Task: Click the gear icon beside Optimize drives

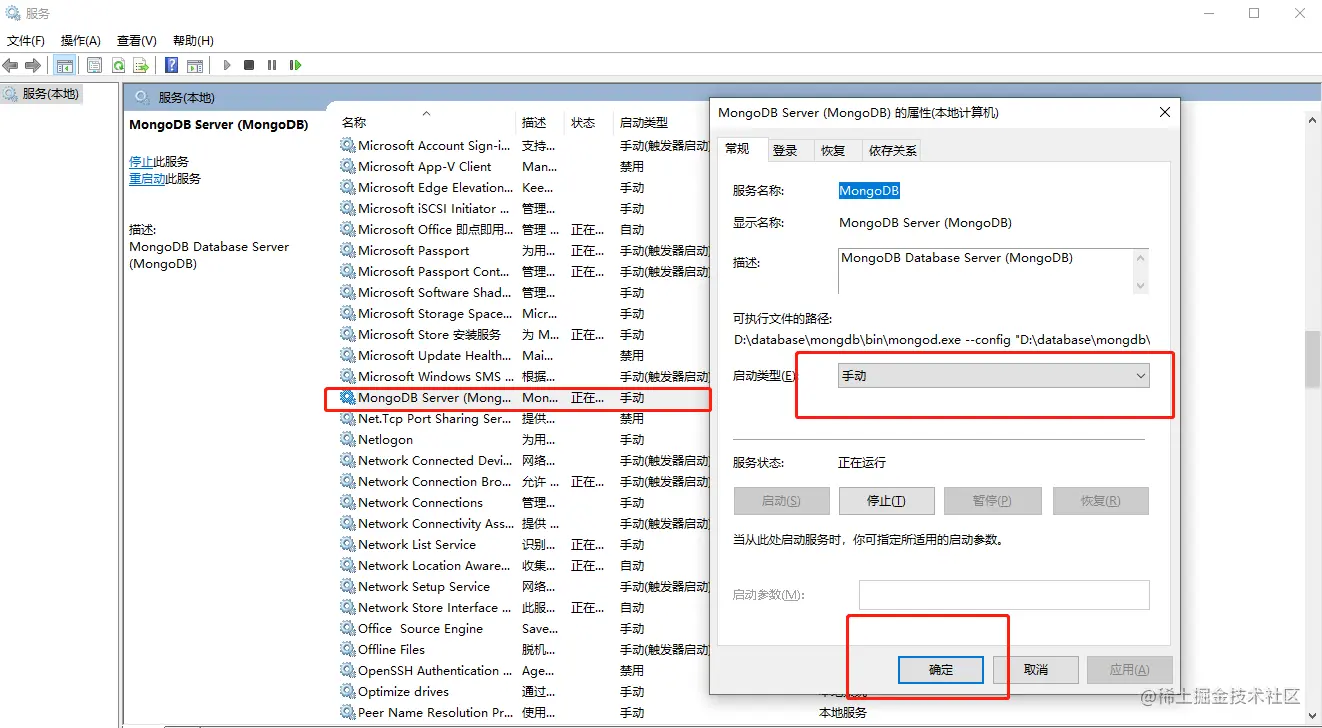Action: (348, 691)
